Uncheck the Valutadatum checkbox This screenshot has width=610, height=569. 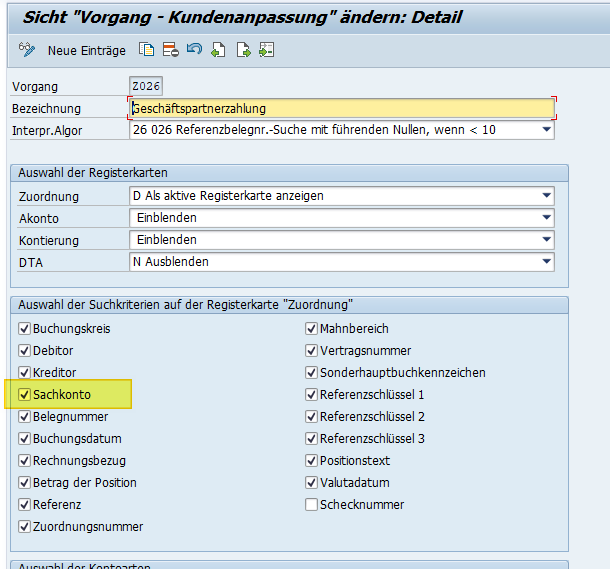click(x=312, y=483)
